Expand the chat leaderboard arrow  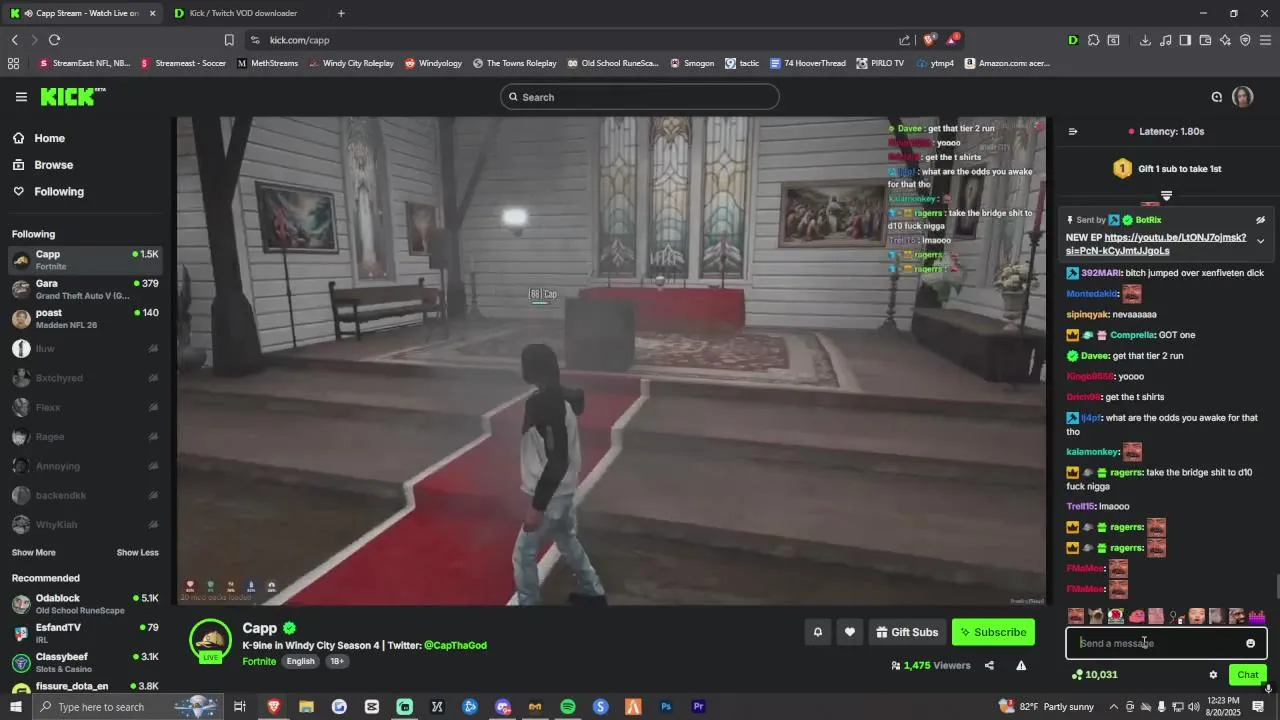pos(1166,196)
